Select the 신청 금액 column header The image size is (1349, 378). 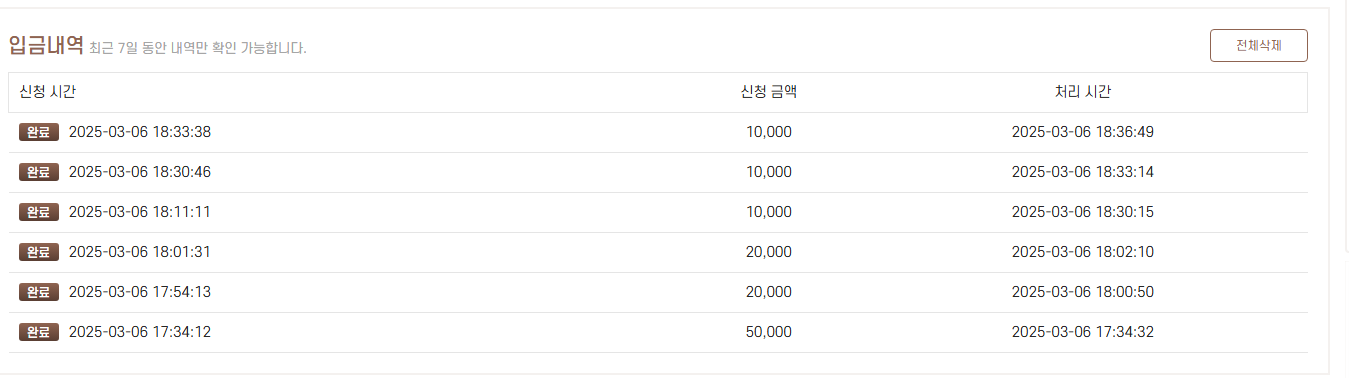coord(768,92)
